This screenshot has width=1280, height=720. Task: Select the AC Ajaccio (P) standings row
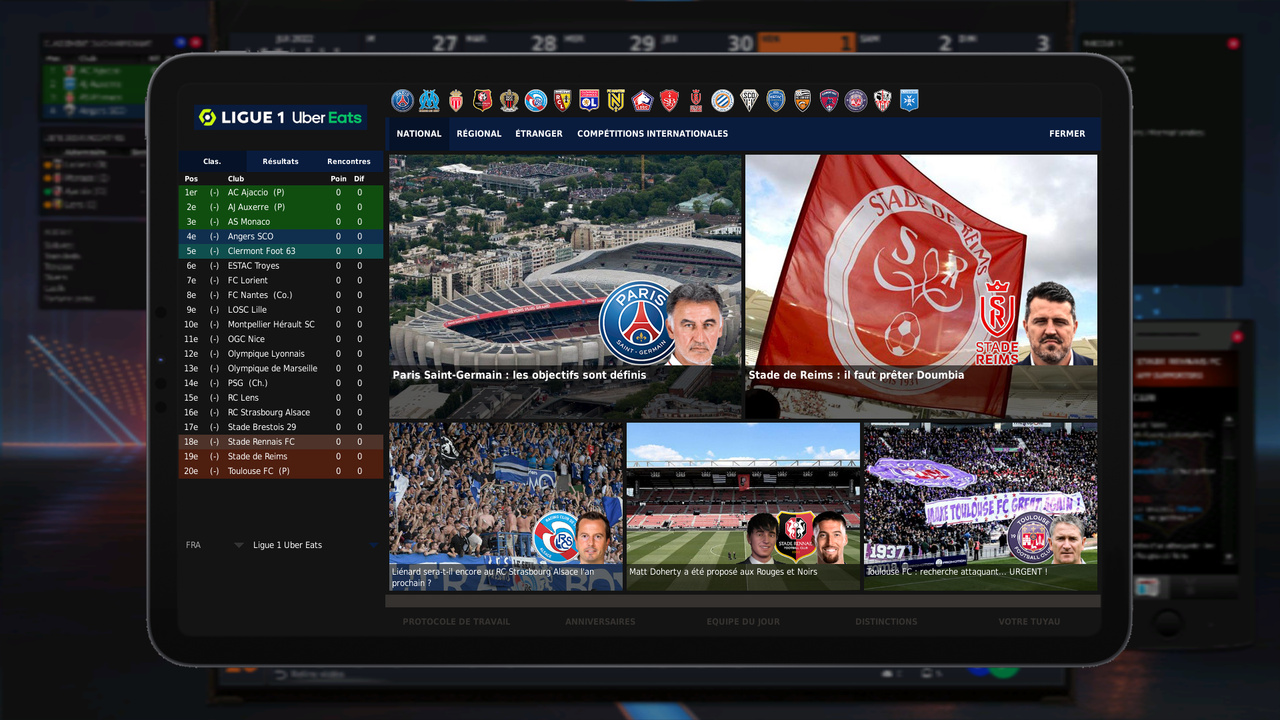[x=281, y=192]
